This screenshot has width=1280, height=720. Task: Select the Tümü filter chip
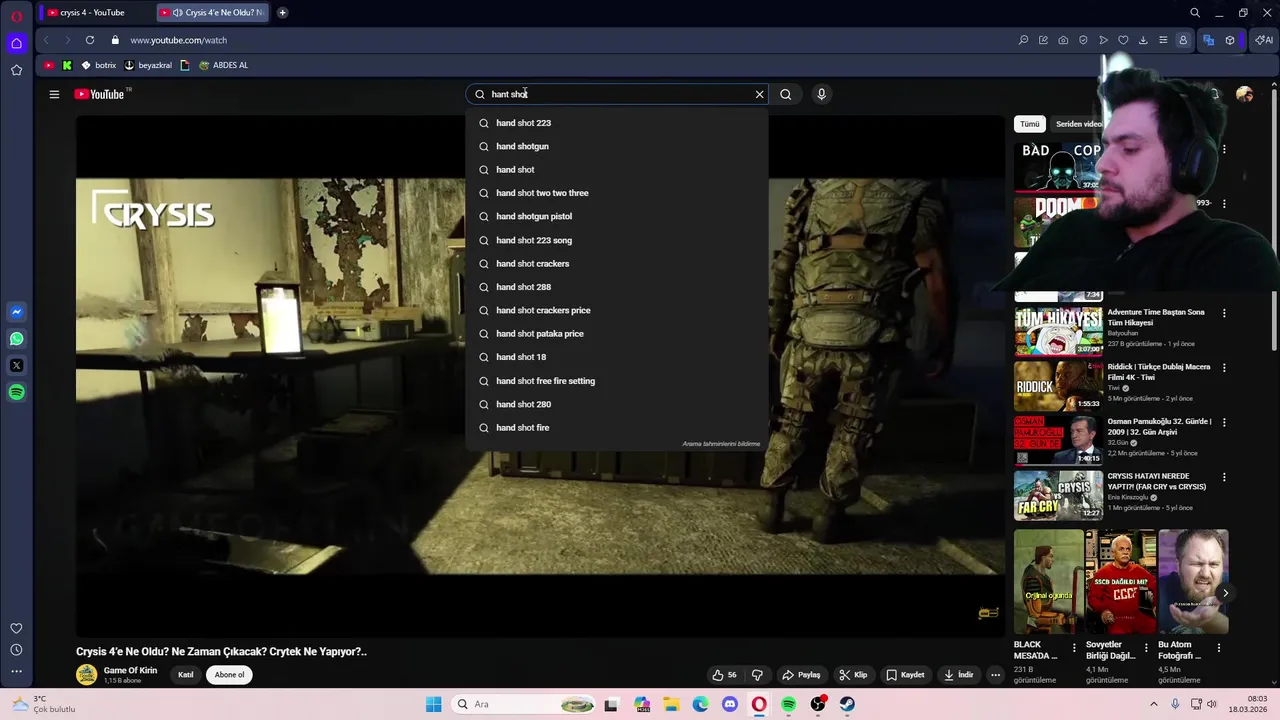coord(1030,124)
